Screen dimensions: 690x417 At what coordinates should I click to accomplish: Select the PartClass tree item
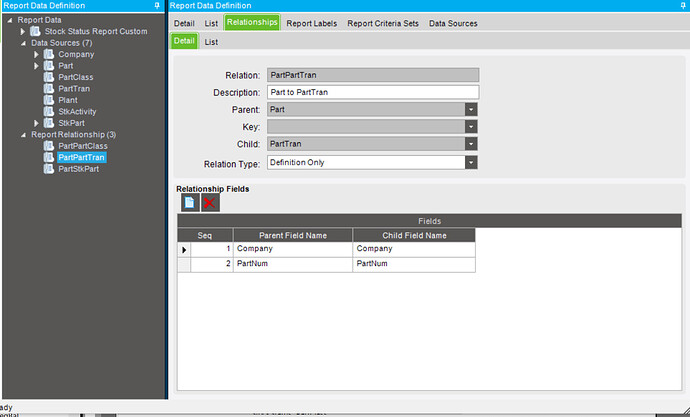tap(76, 77)
